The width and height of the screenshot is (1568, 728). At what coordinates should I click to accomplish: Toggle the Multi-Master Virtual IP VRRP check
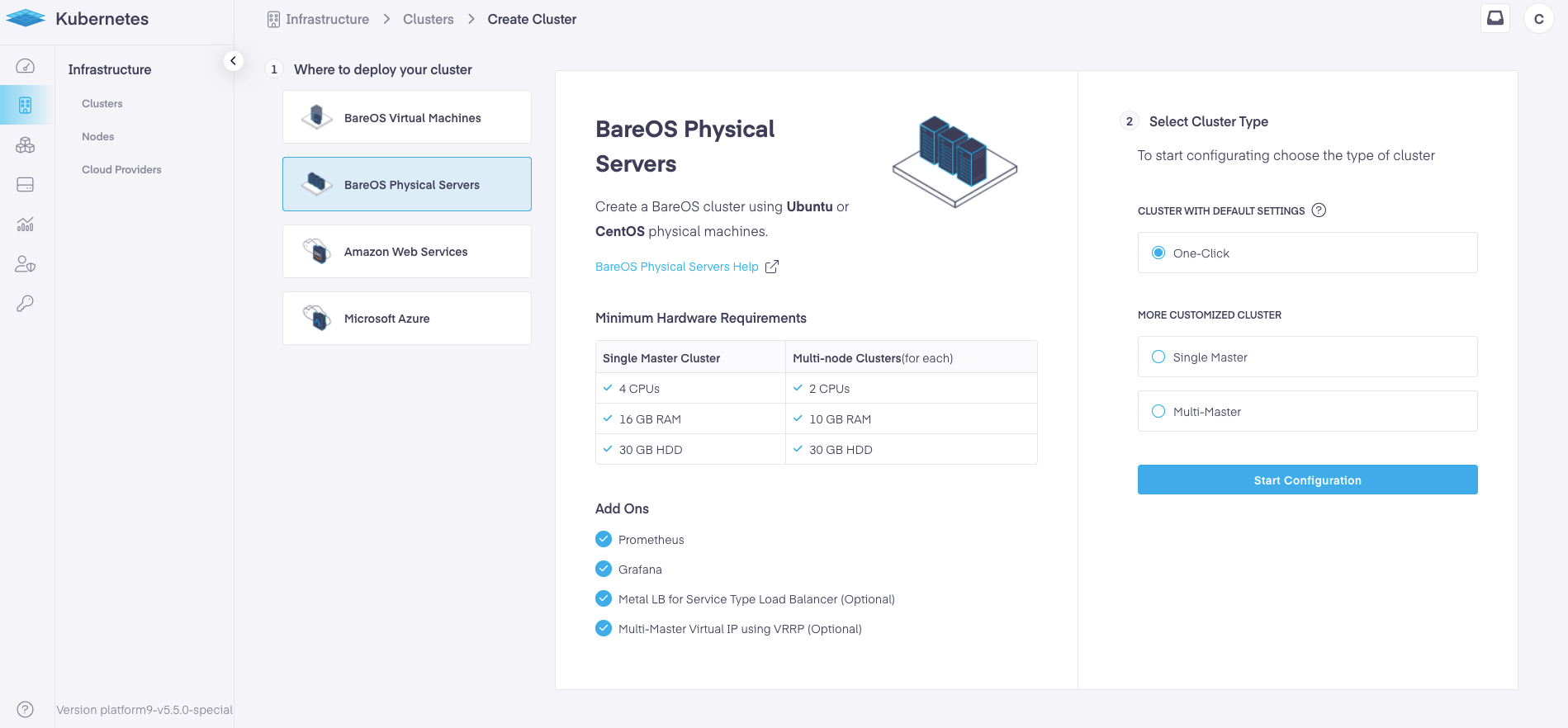604,628
